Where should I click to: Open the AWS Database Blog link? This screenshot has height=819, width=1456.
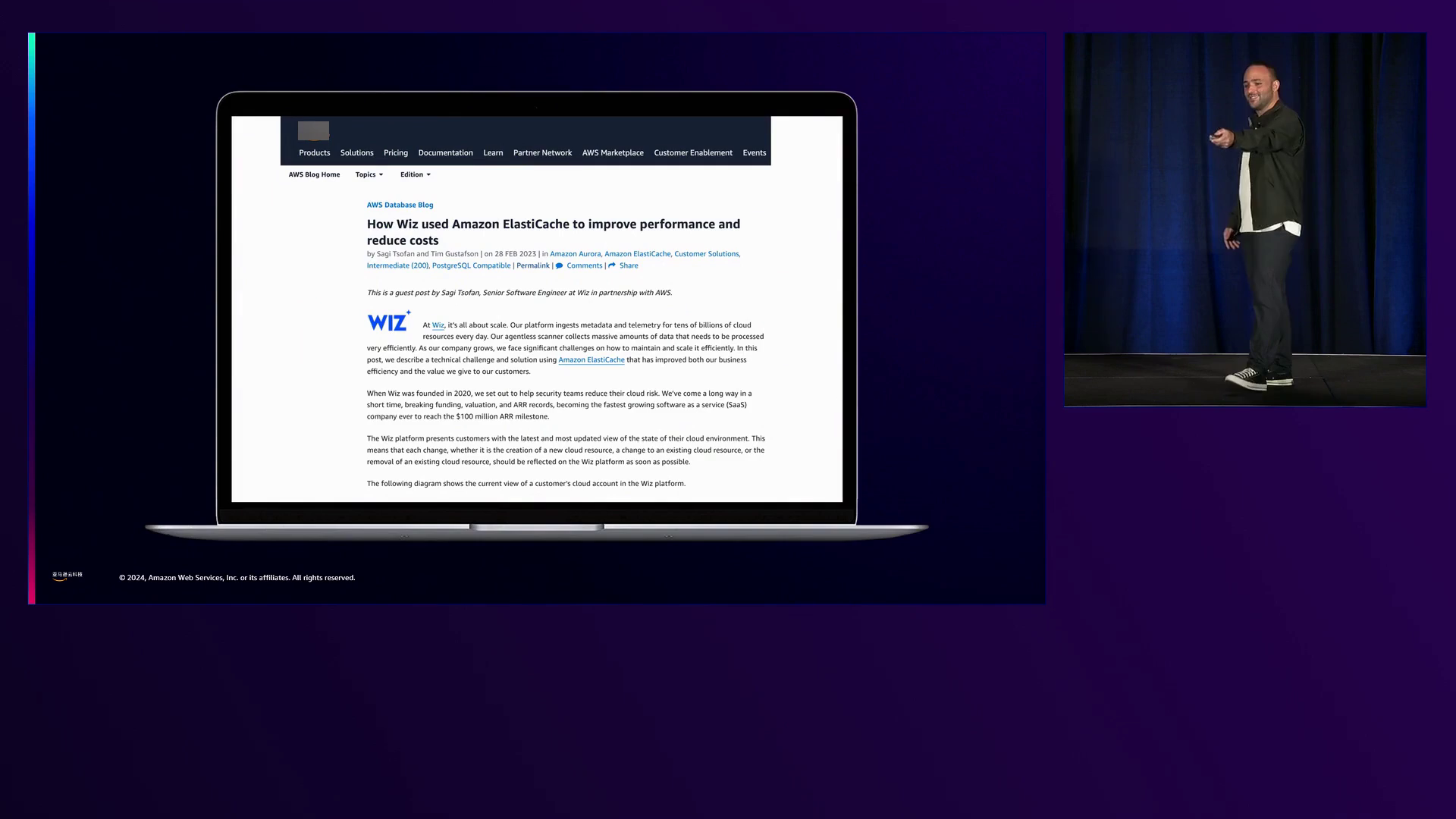[400, 205]
